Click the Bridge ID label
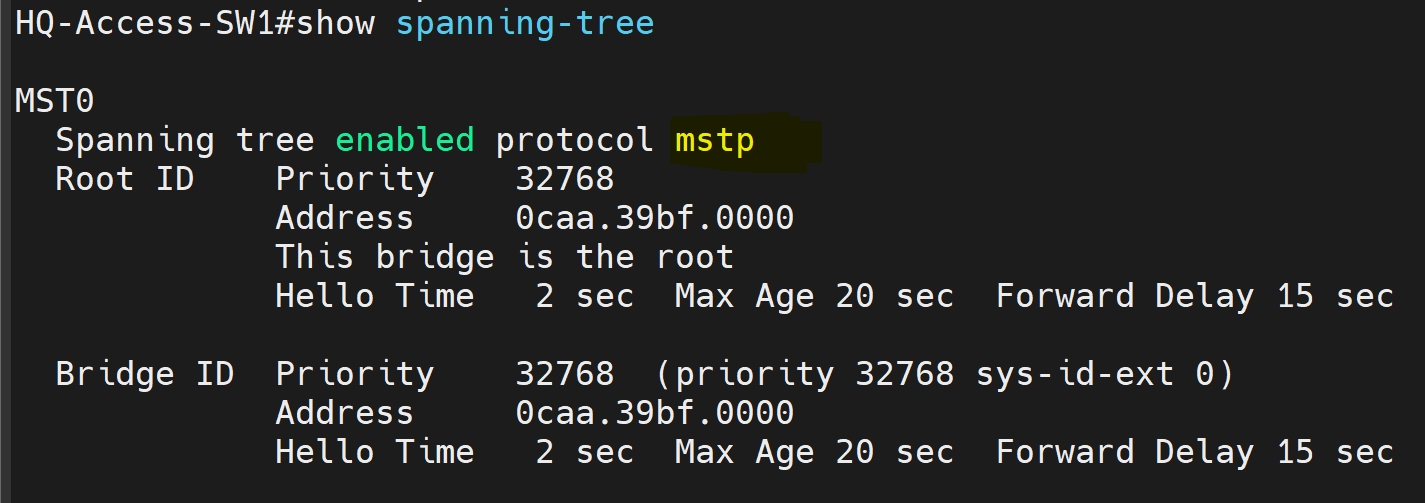The height and width of the screenshot is (503, 1425). [x=145, y=374]
